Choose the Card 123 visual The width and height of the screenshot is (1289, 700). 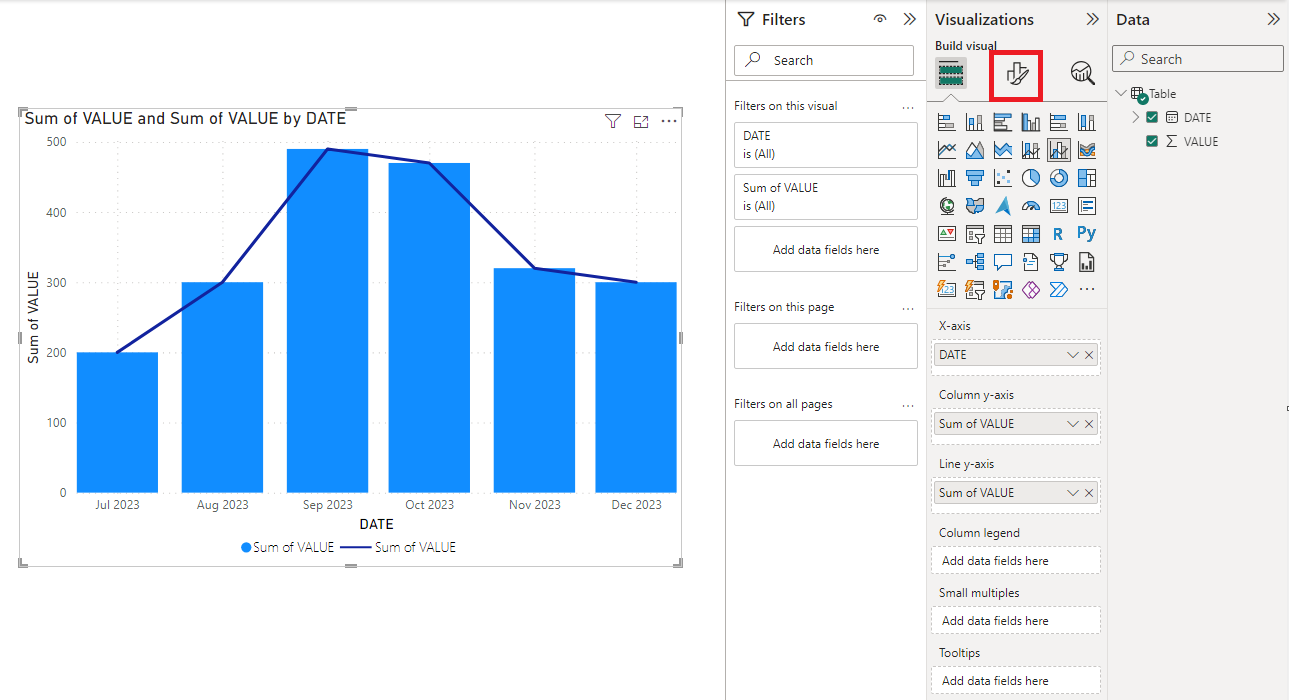tap(1059, 207)
